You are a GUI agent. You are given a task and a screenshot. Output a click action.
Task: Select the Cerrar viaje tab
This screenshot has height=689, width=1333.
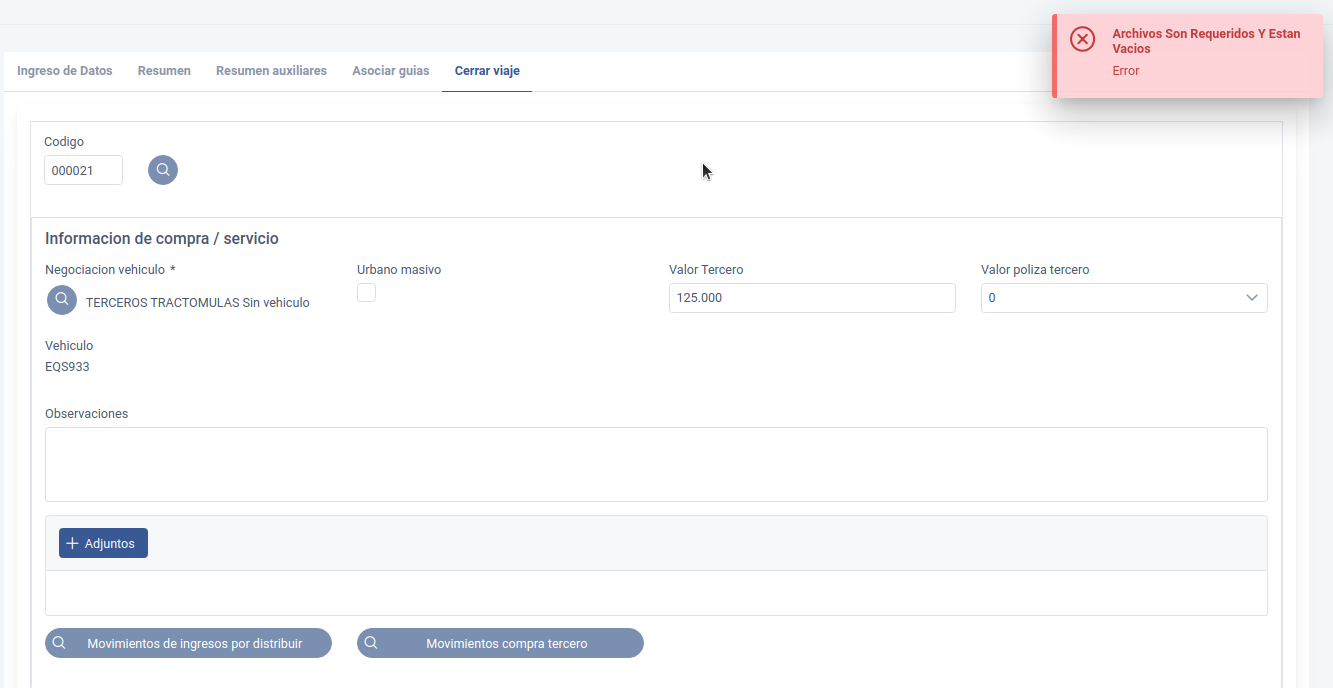click(487, 71)
